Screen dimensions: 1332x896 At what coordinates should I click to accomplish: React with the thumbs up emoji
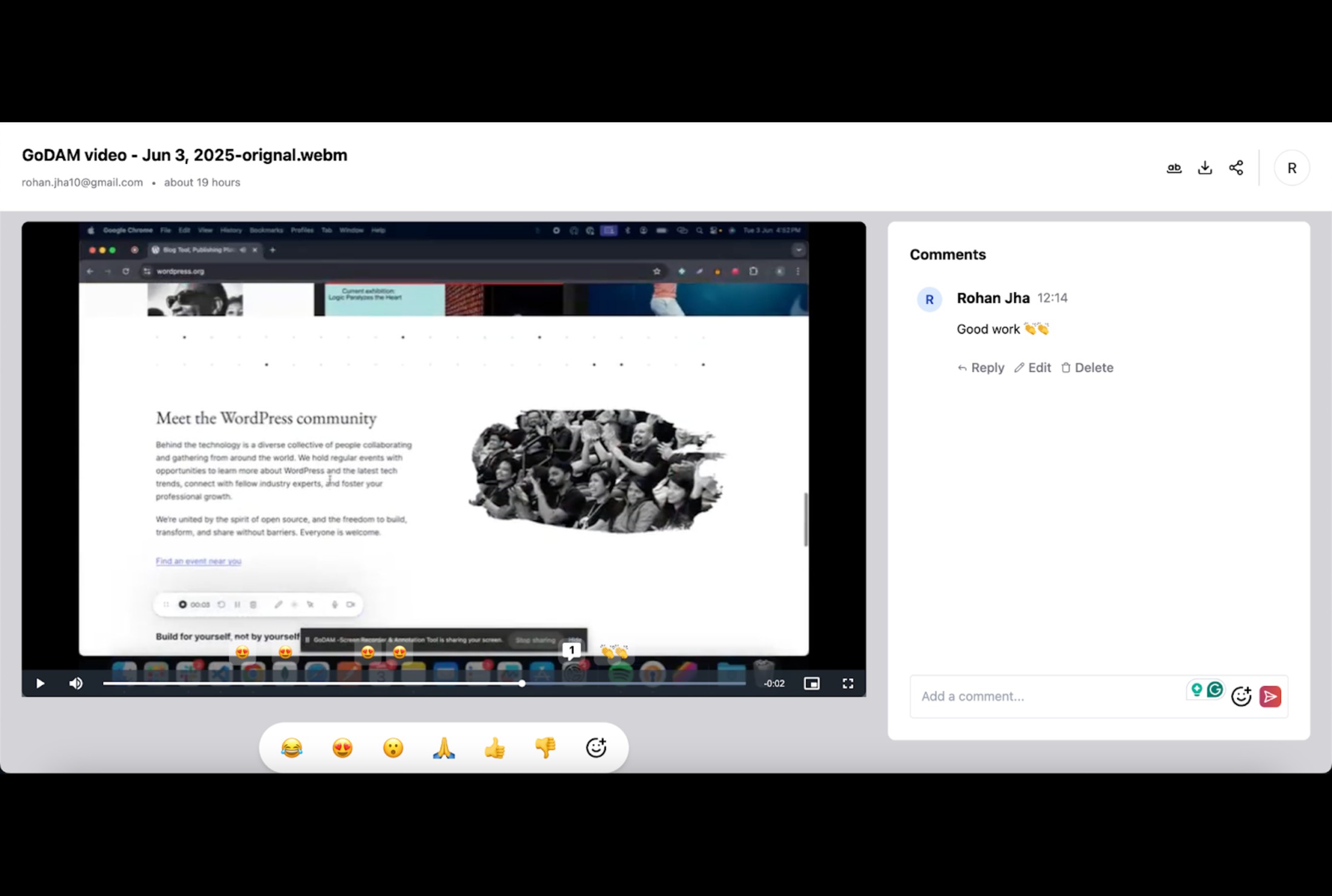coord(495,748)
